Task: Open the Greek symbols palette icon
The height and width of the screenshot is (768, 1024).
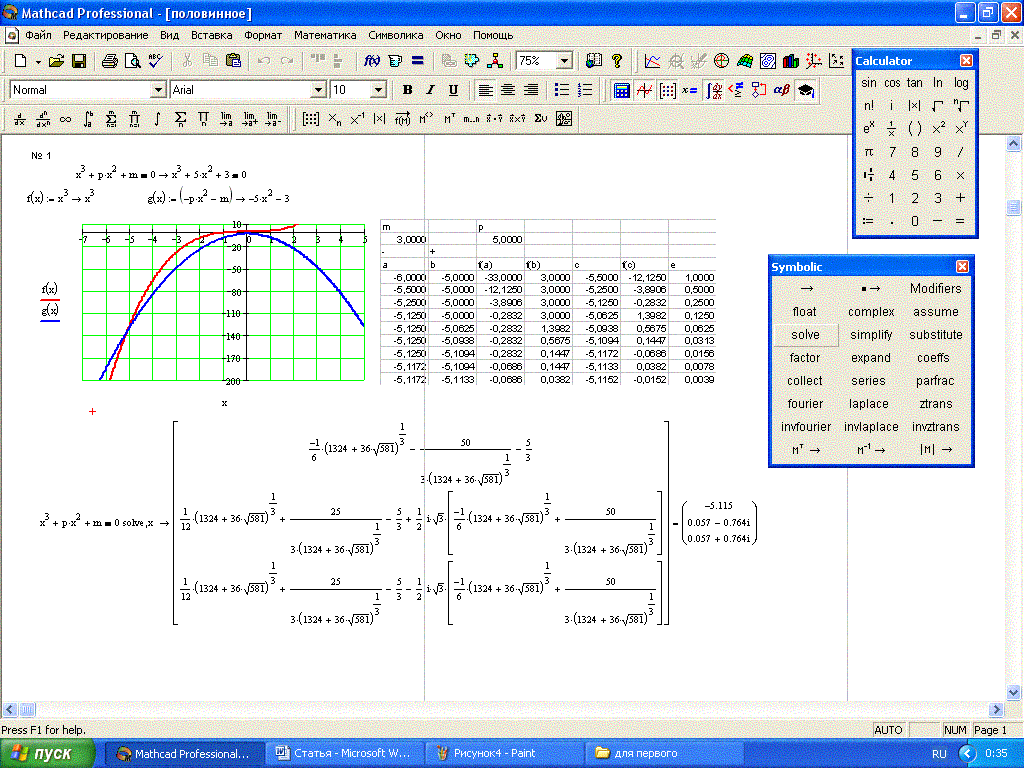Action: click(782, 90)
